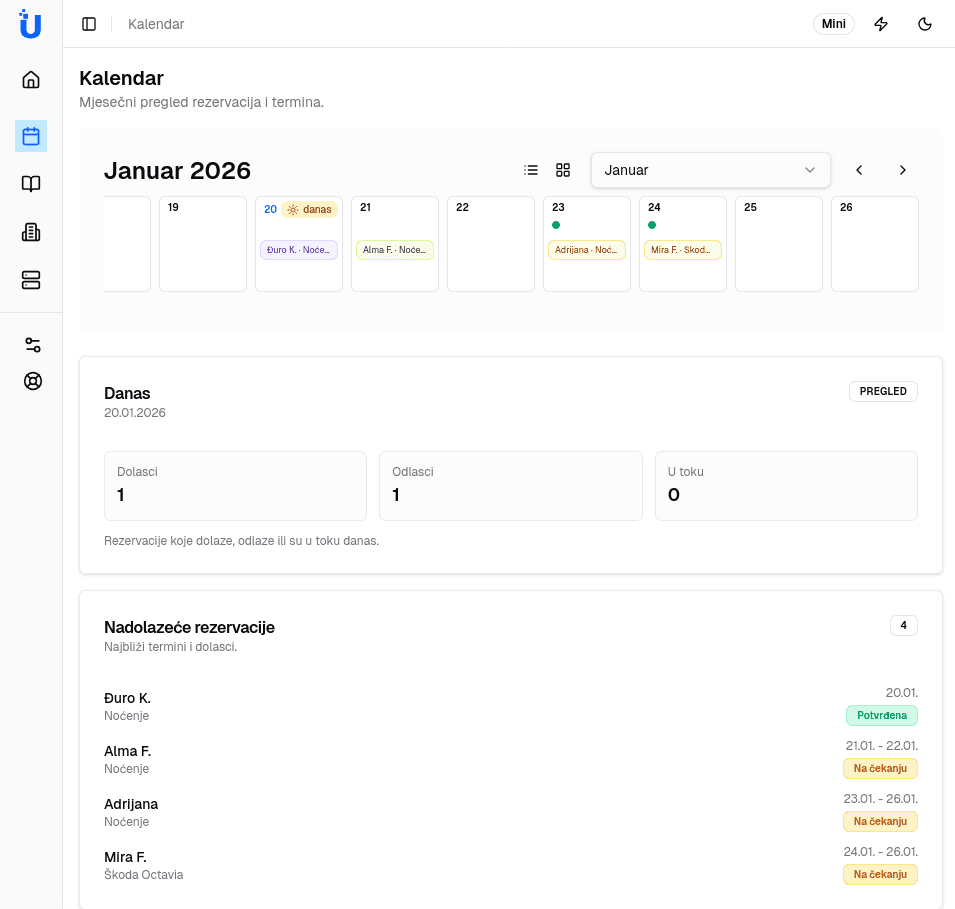The image size is (955, 909).
Task: Click the lightning bolt icon
Action: tap(881, 24)
